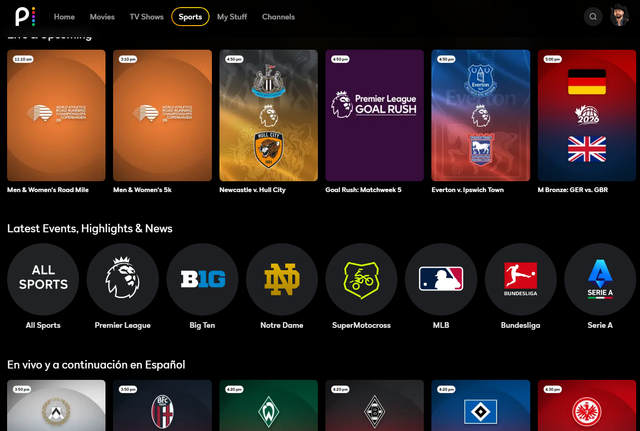Screen dimensions: 640x431
Task: Open Men & Women's 5k thumbnail
Action: (162, 116)
